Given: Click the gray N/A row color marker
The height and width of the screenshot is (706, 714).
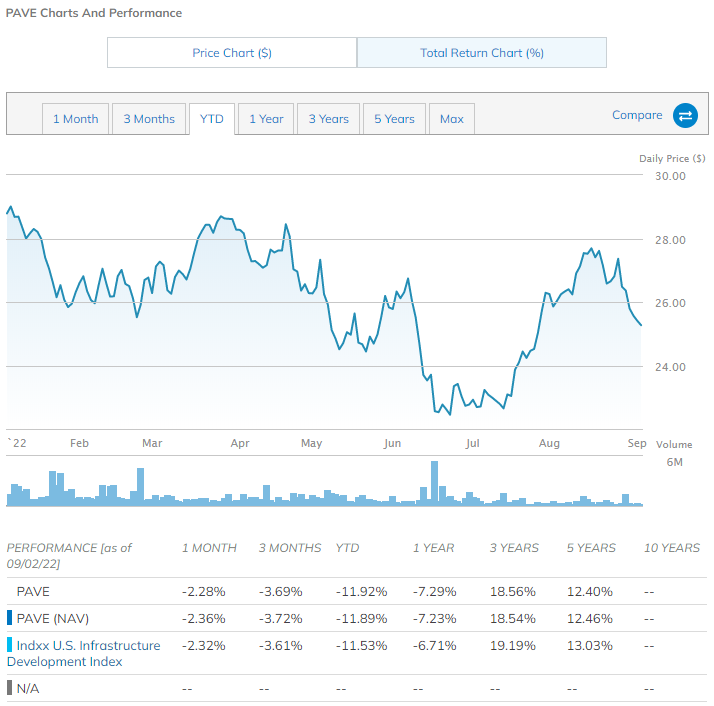Looking at the screenshot, I should [10, 688].
